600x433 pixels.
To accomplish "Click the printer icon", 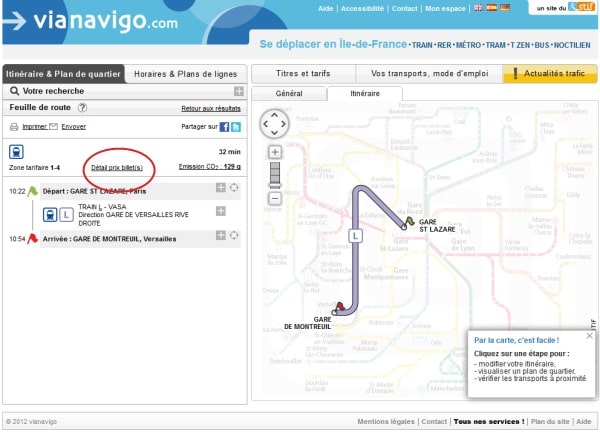I will (x=14, y=127).
